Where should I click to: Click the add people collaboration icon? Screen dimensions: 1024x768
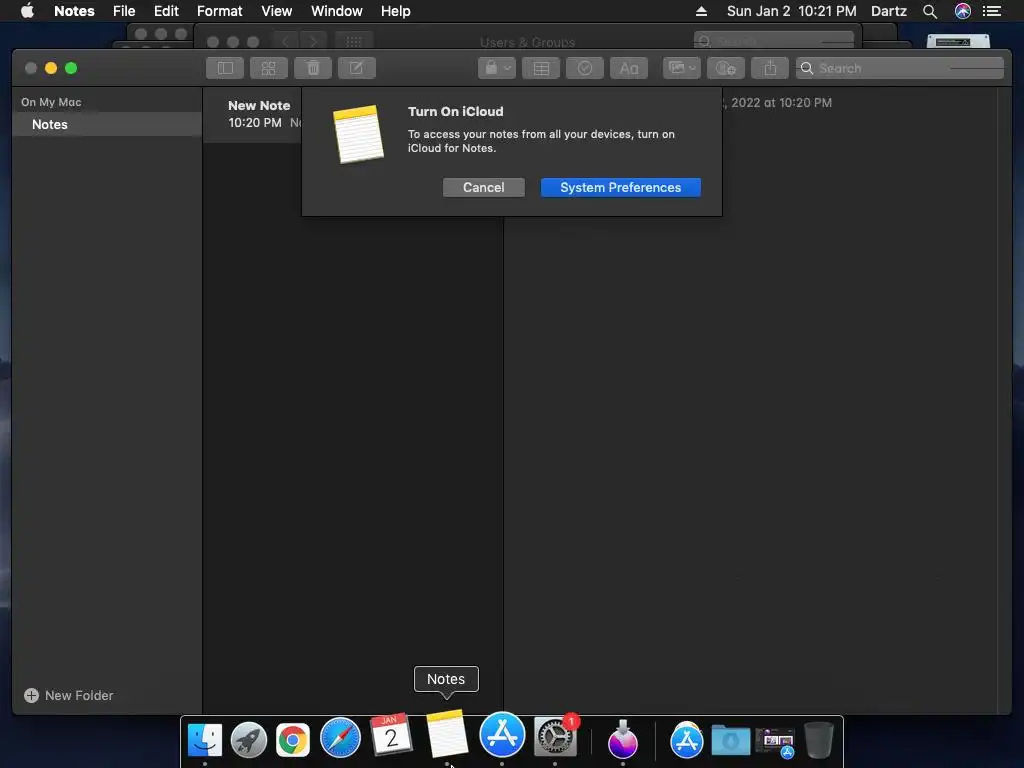(726, 68)
